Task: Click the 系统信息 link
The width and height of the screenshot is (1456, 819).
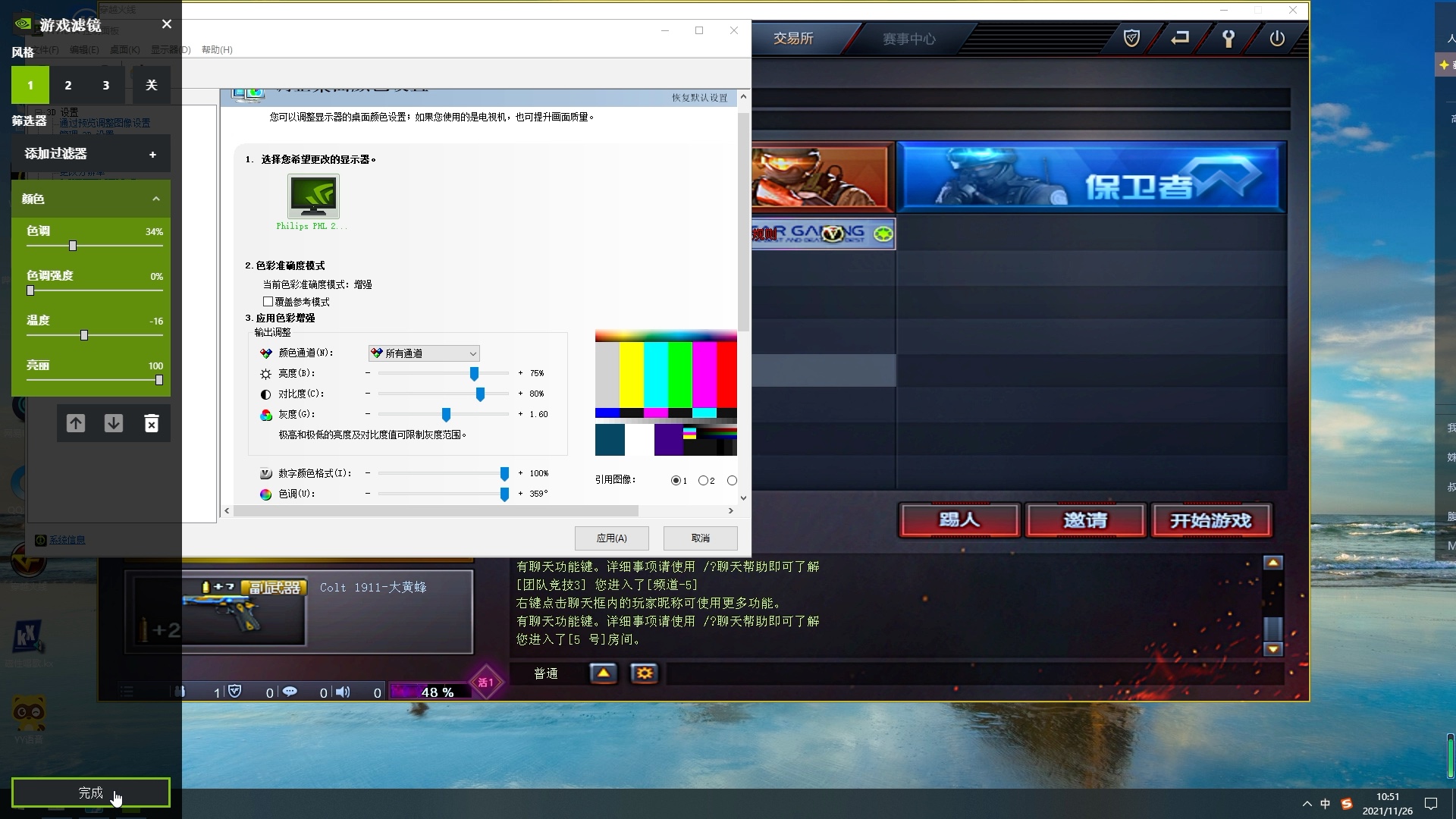Action: pyautogui.click(x=67, y=540)
